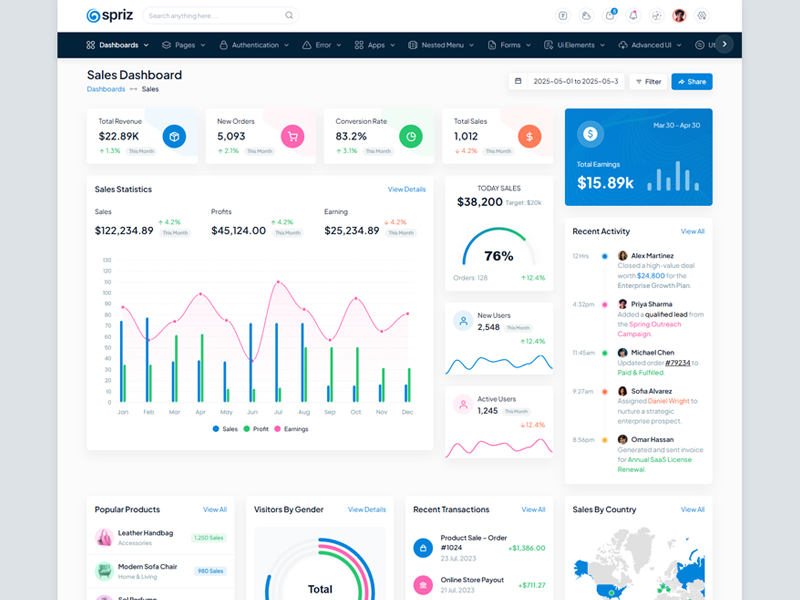
Task: Click the Search anything here input field
Action: [x=214, y=16]
